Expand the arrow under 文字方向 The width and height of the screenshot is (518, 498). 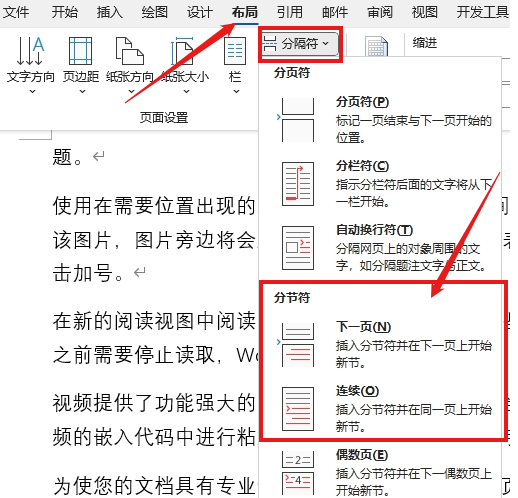coord(32,91)
